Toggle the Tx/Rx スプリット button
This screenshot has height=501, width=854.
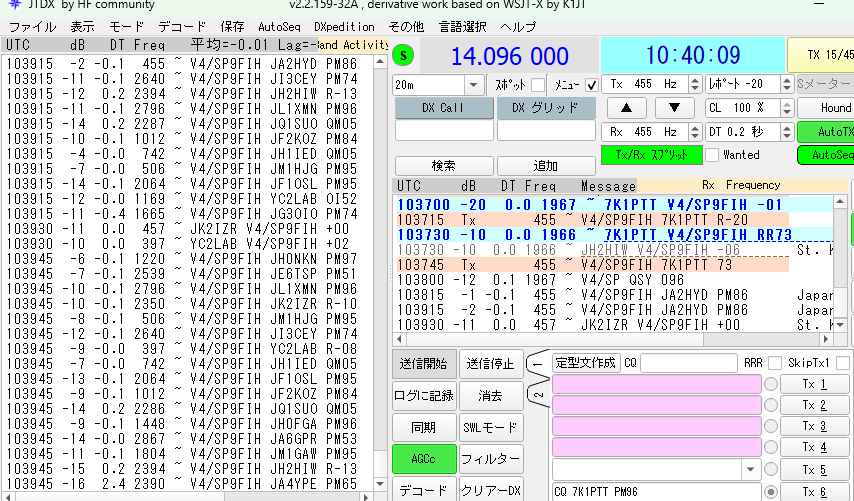tap(651, 155)
